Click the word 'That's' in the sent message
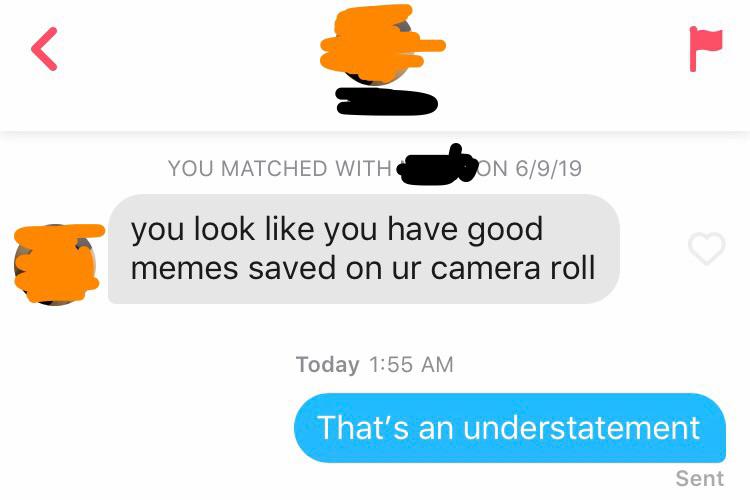Image resolution: width=750 pixels, height=500 pixels. click(x=363, y=427)
